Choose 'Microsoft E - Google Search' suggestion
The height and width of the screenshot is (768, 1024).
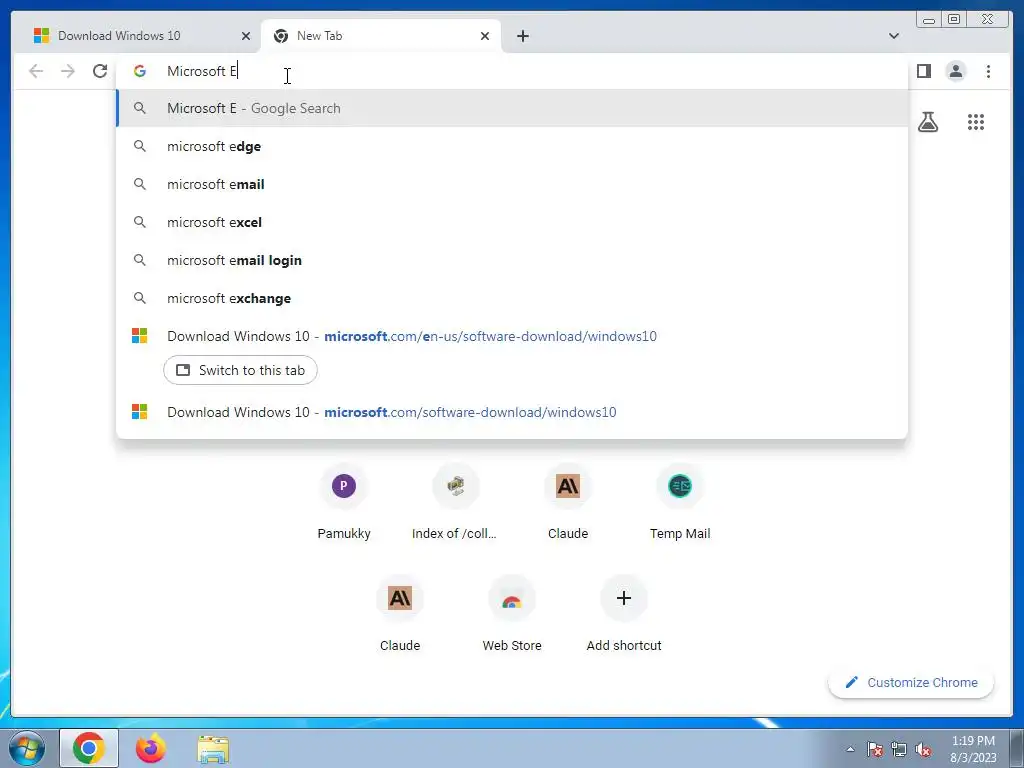[x=511, y=108]
